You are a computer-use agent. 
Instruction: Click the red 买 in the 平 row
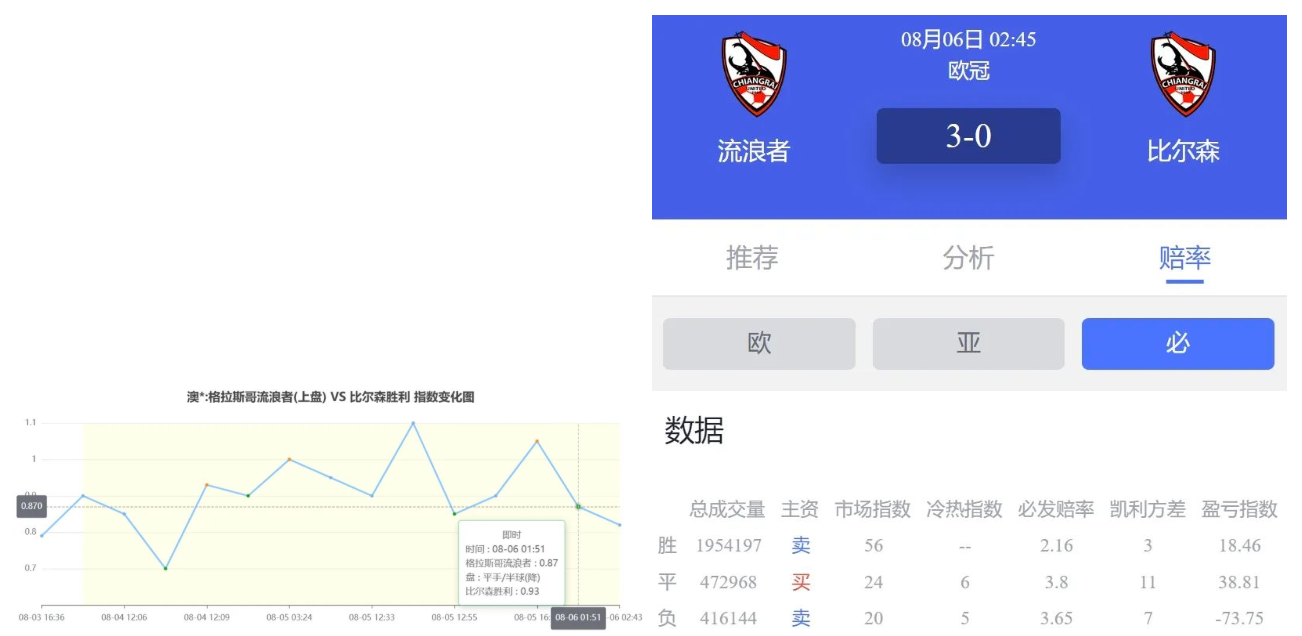point(800,582)
